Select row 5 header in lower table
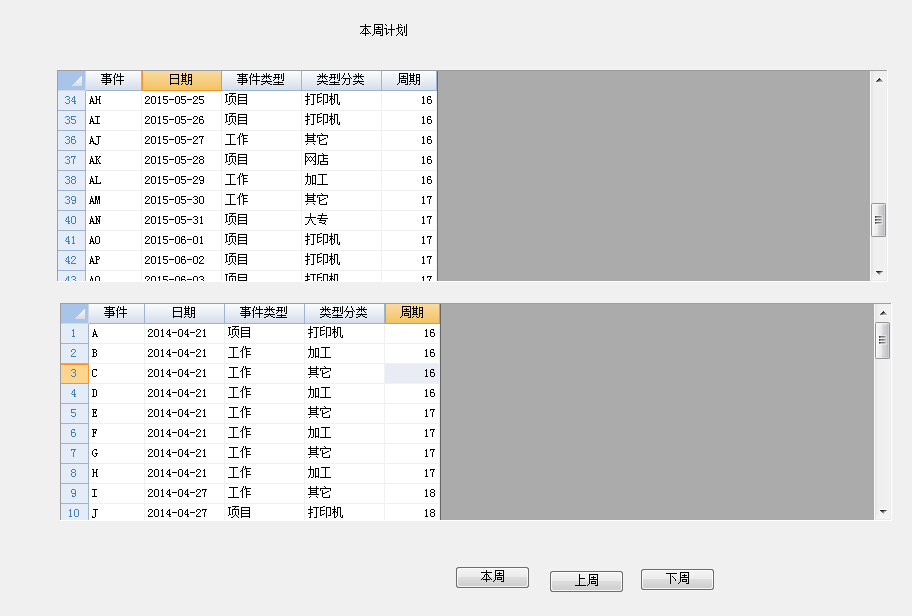Image resolution: width=912 pixels, height=616 pixels. coord(74,413)
